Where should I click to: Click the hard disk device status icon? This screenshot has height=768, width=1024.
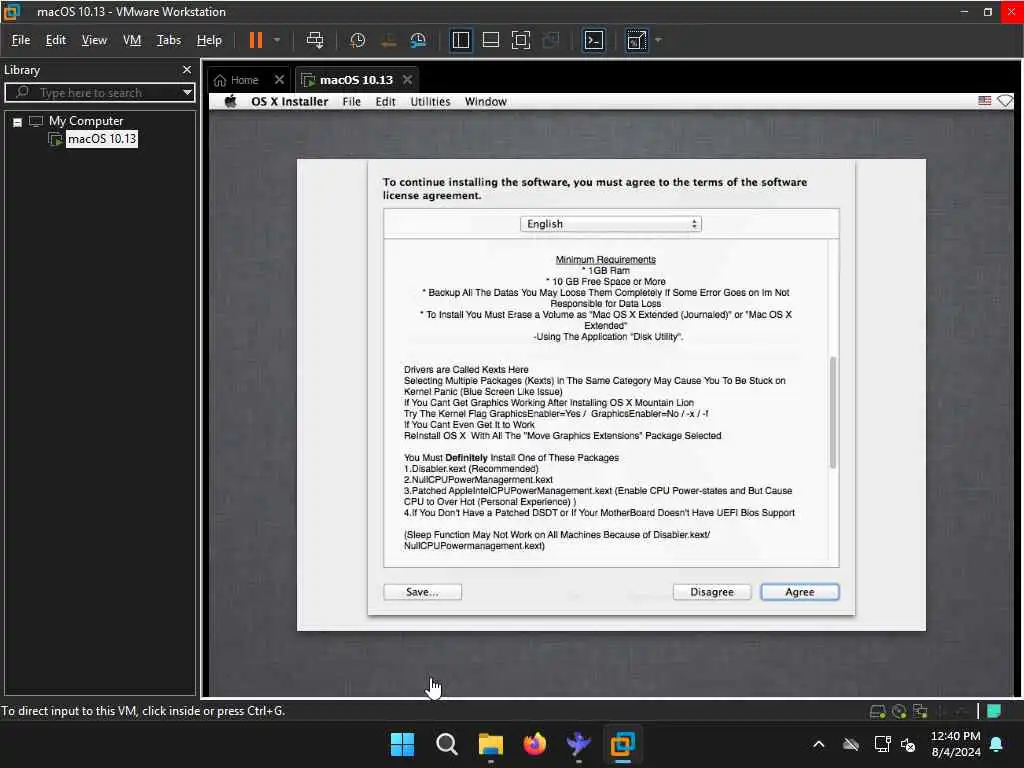pos(878,711)
